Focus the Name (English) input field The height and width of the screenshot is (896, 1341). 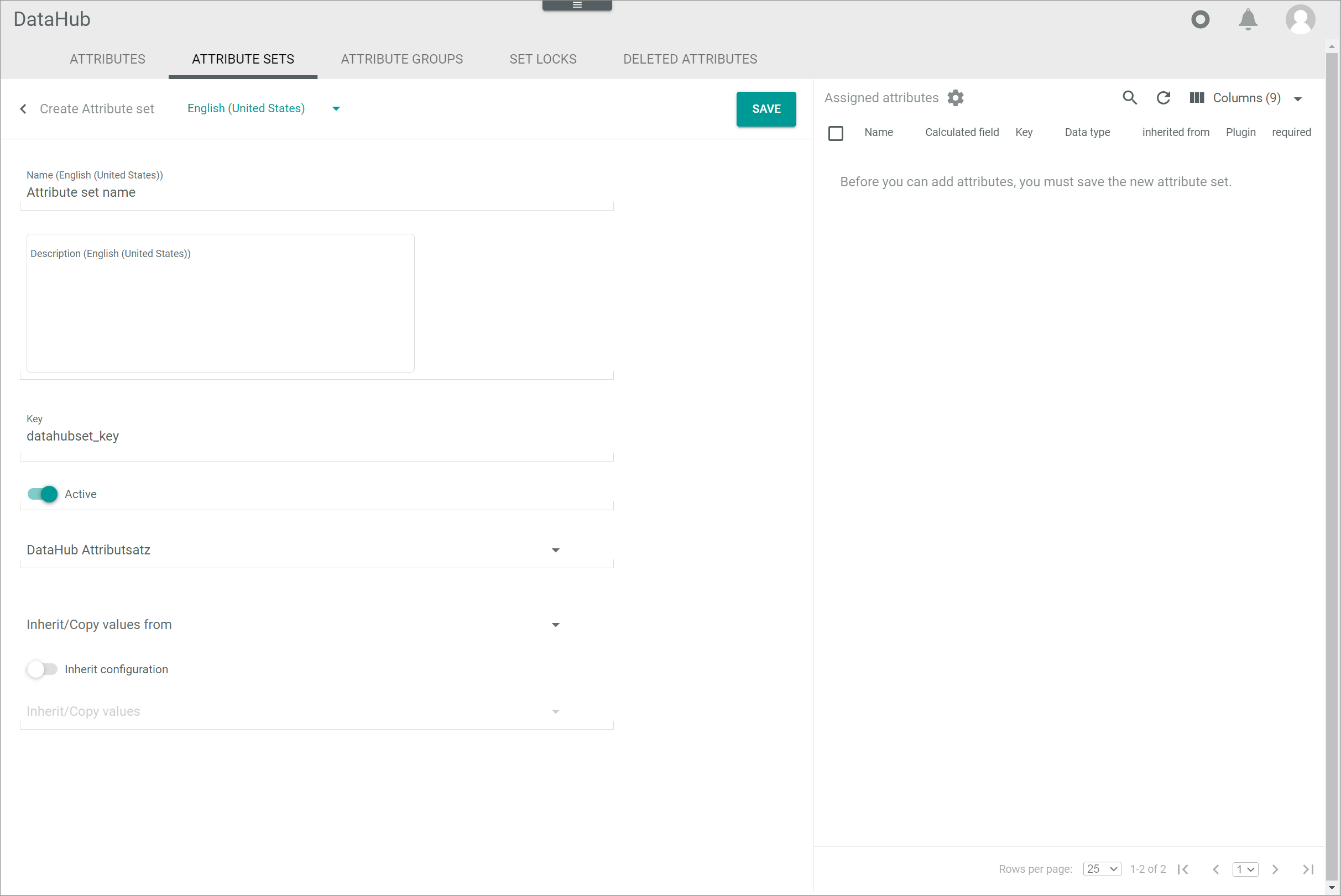[316, 192]
